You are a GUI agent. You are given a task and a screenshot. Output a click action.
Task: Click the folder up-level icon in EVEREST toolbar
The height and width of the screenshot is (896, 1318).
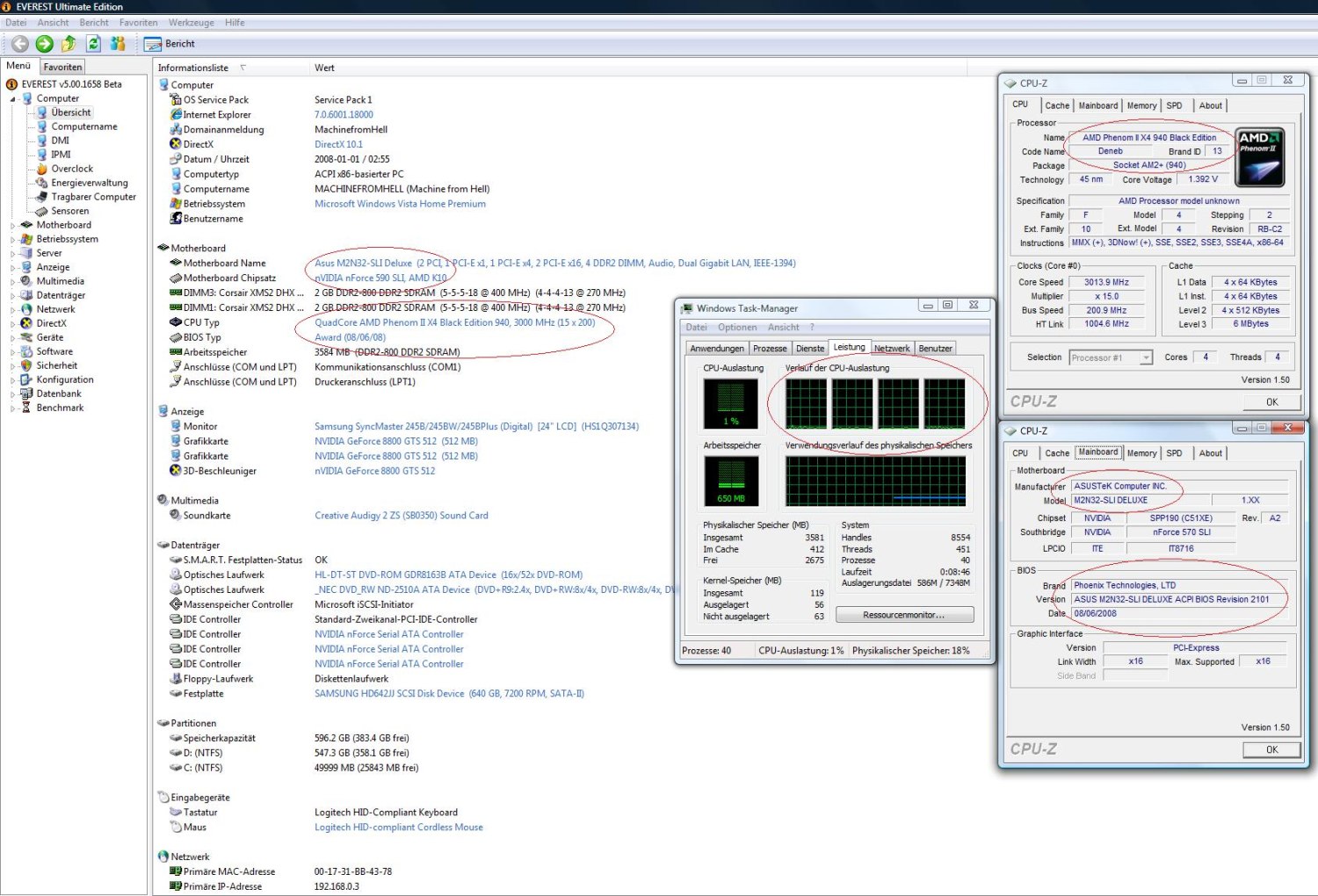69,44
